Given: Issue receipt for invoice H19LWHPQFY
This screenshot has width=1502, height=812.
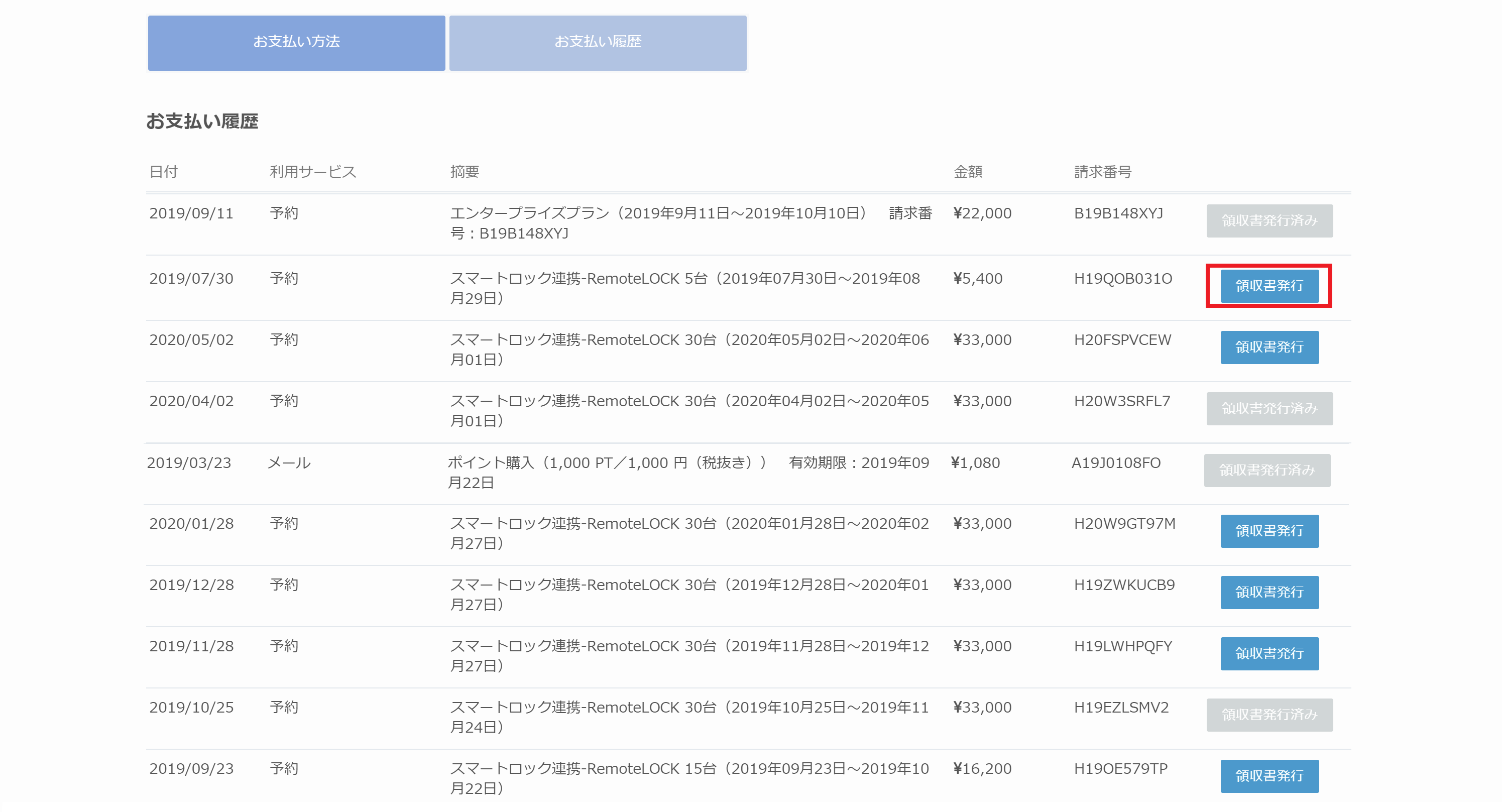Looking at the screenshot, I should pos(1269,653).
